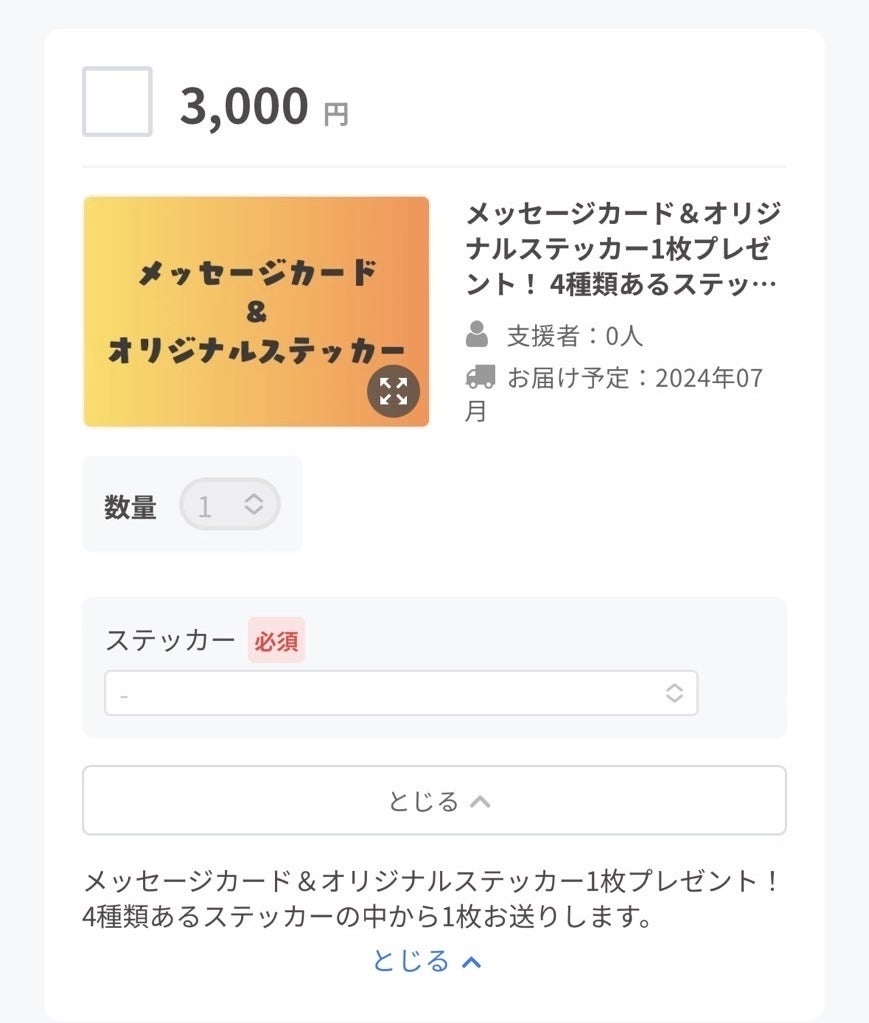869x1023 pixels.
Task: Collapse details with the bordered とじる button
Action: tap(434, 800)
